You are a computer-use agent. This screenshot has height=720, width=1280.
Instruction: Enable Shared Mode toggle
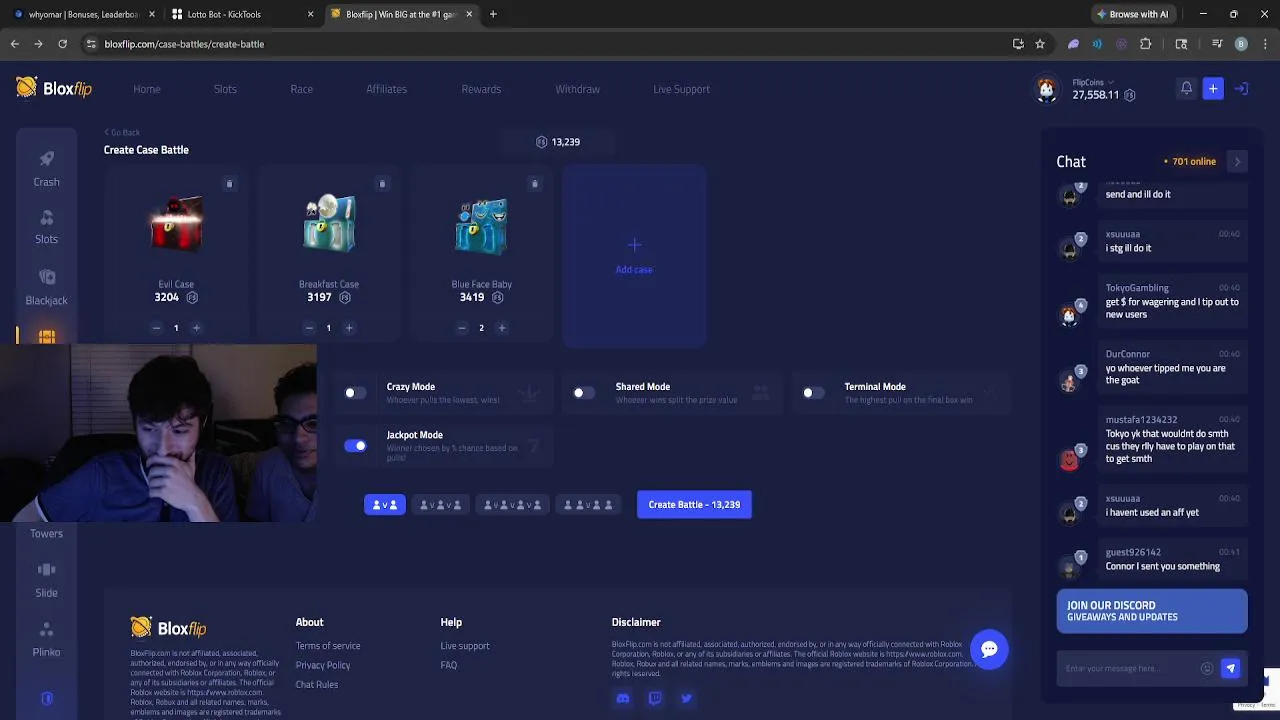(x=583, y=393)
